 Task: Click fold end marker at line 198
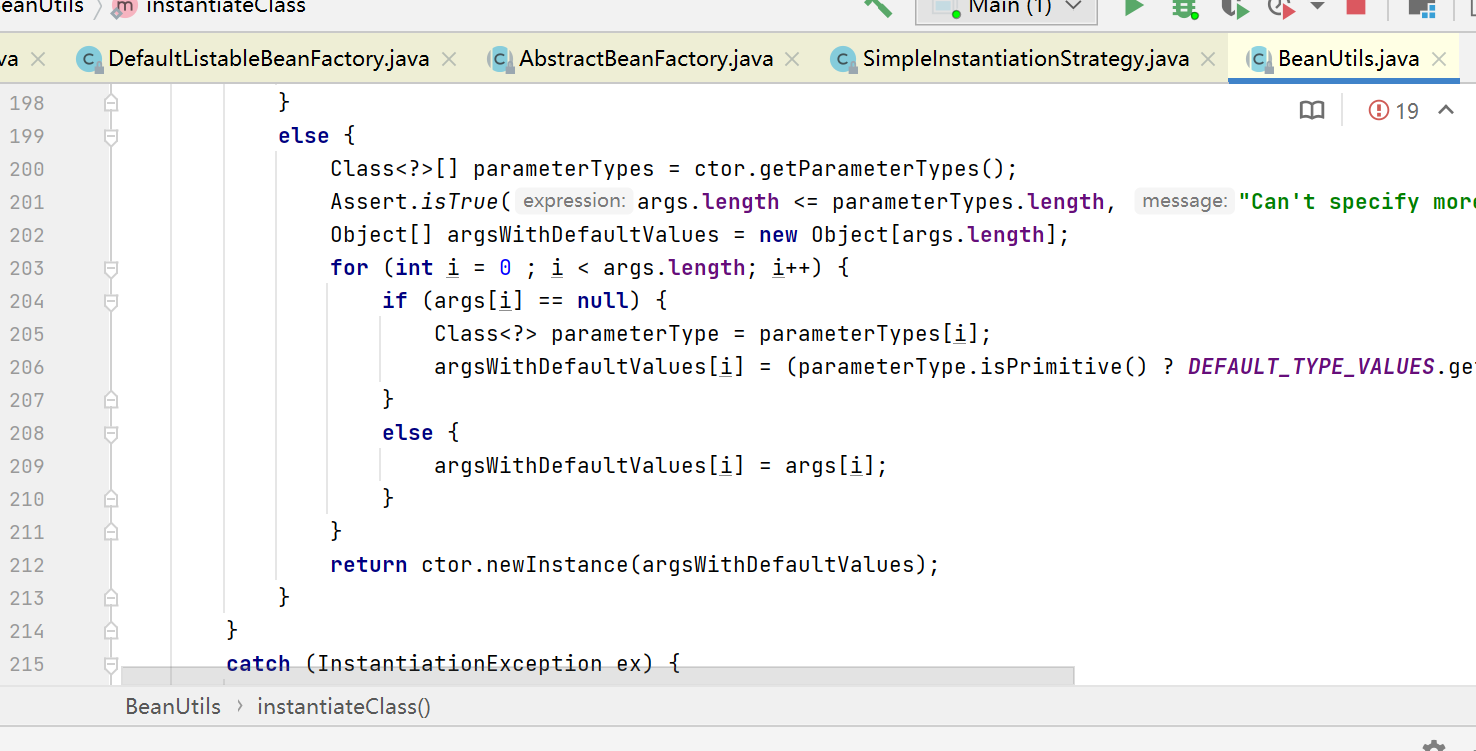point(111,103)
